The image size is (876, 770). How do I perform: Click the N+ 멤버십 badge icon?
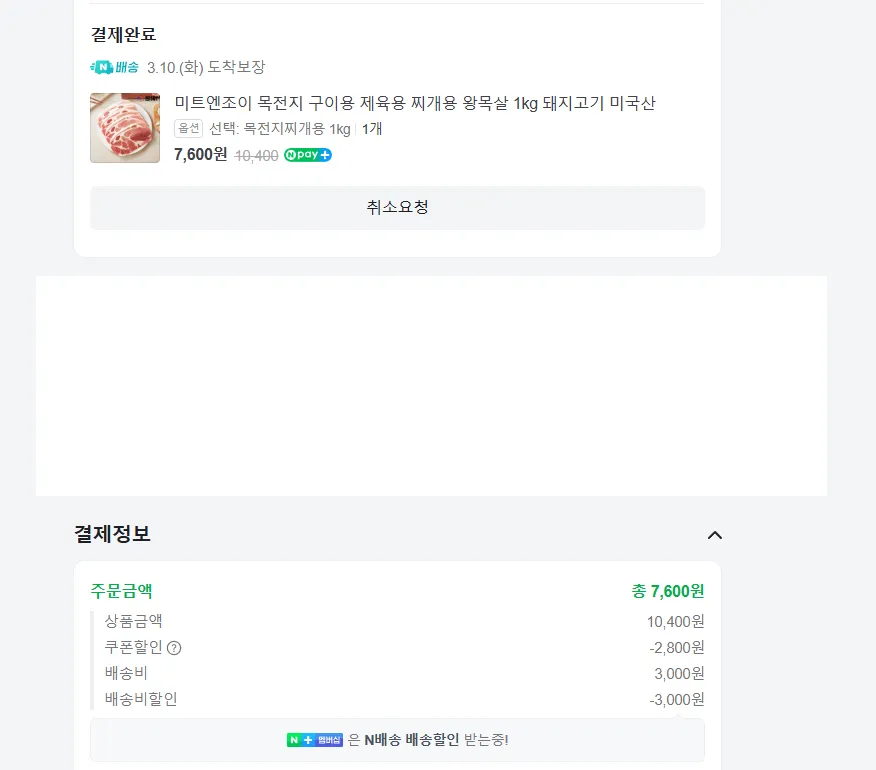coord(315,740)
